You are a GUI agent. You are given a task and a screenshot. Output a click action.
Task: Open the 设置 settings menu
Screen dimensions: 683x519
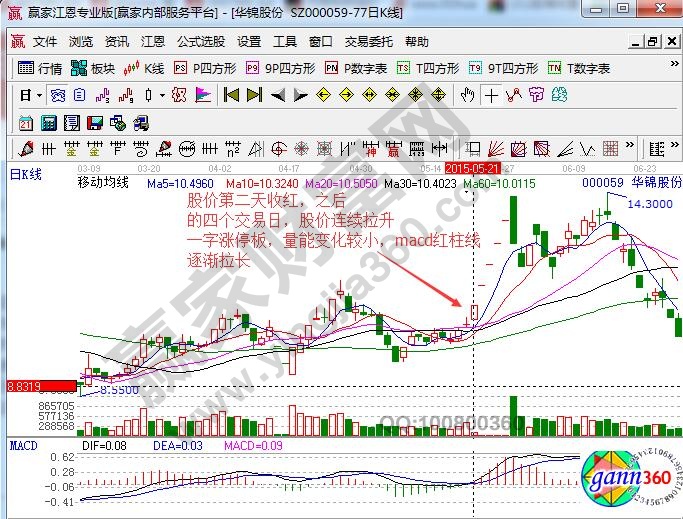[249, 42]
